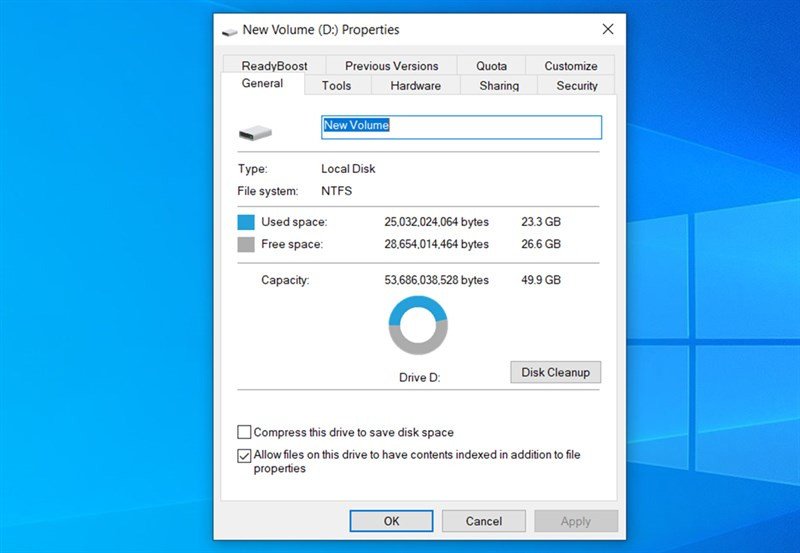The height and width of the screenshot is (553, 800).
Task: Open the Sharing tab
Action: coord(499,86)
